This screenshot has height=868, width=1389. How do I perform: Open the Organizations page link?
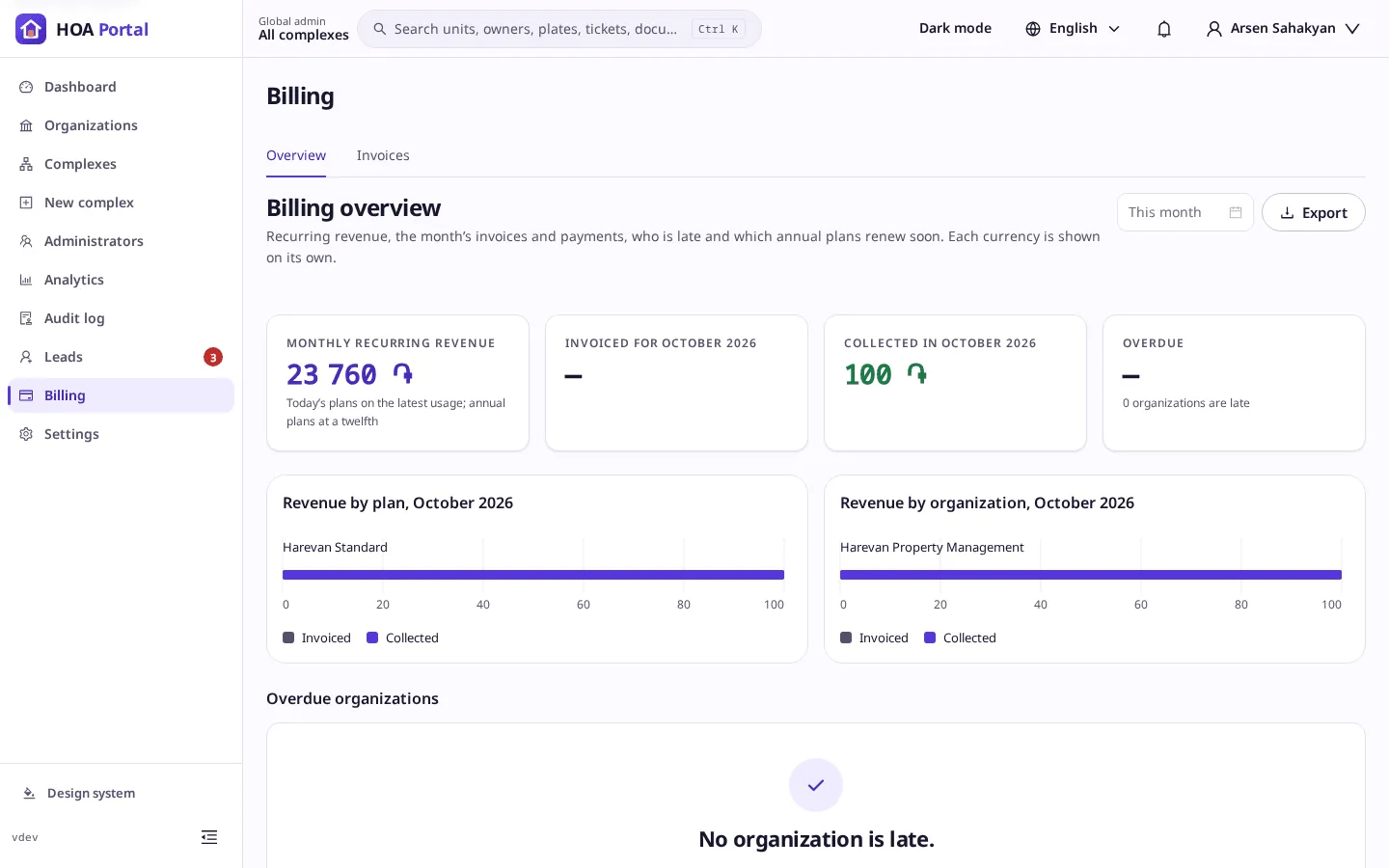tap(121, 125)
